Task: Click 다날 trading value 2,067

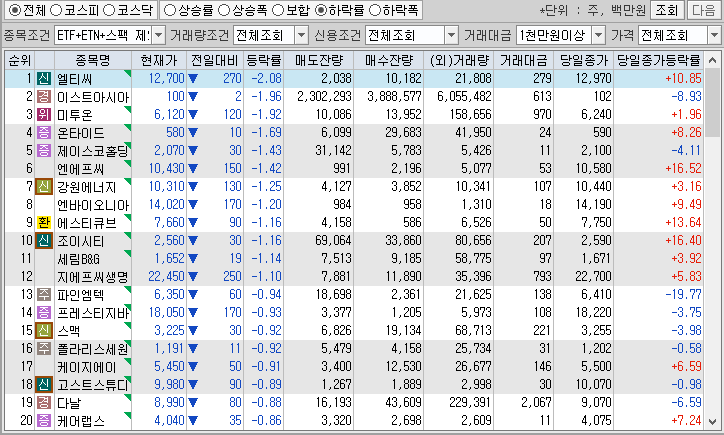Action: pos(536,403)
